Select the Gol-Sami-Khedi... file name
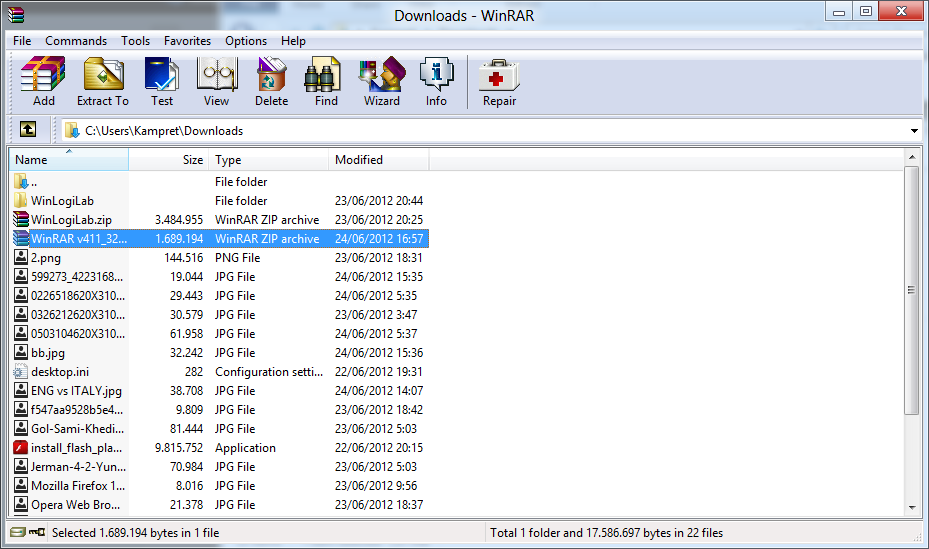This screenshot has width=929, height=549. coord(78,429)
